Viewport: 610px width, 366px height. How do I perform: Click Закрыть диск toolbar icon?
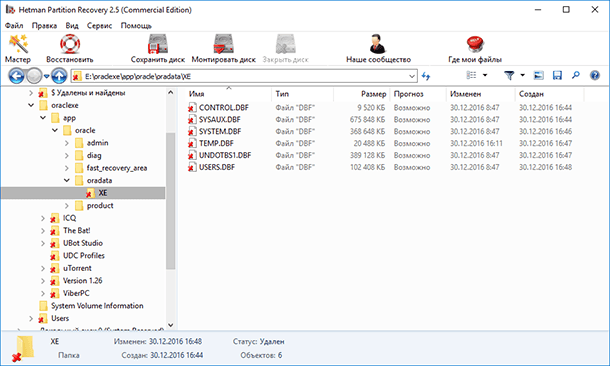(286, 44)
